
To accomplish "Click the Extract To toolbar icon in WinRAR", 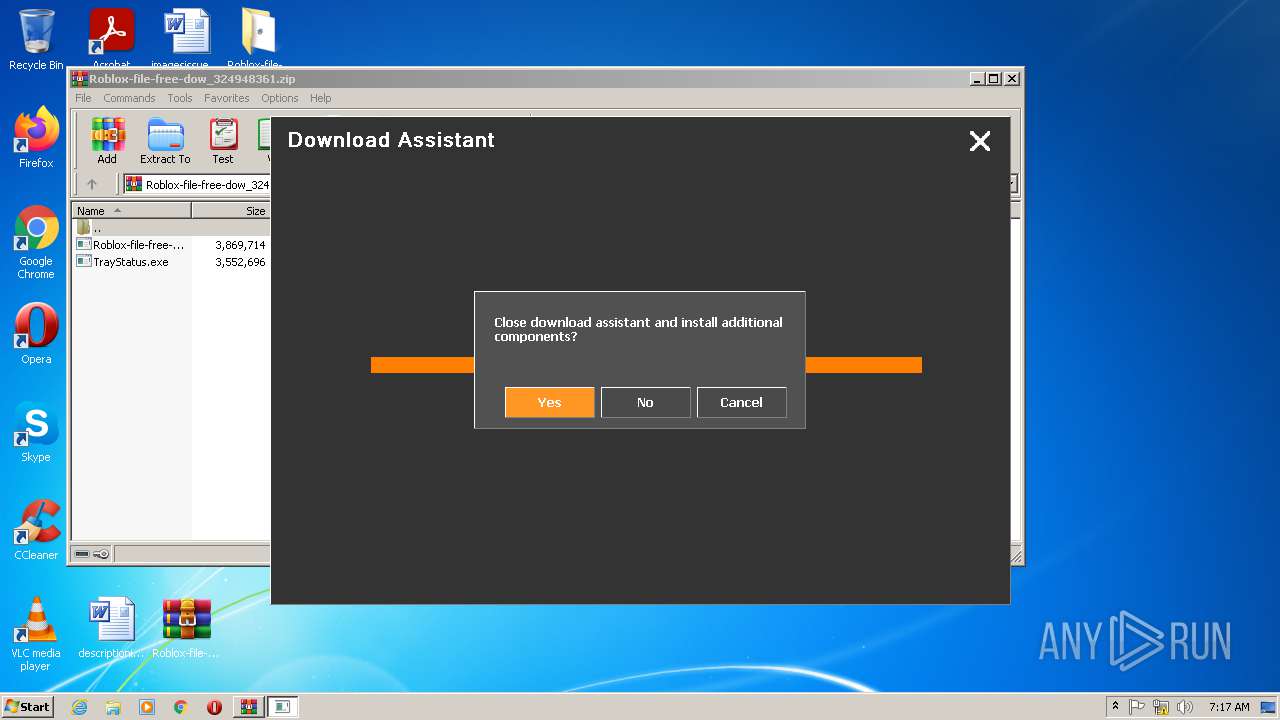I will tap(165, 141).
